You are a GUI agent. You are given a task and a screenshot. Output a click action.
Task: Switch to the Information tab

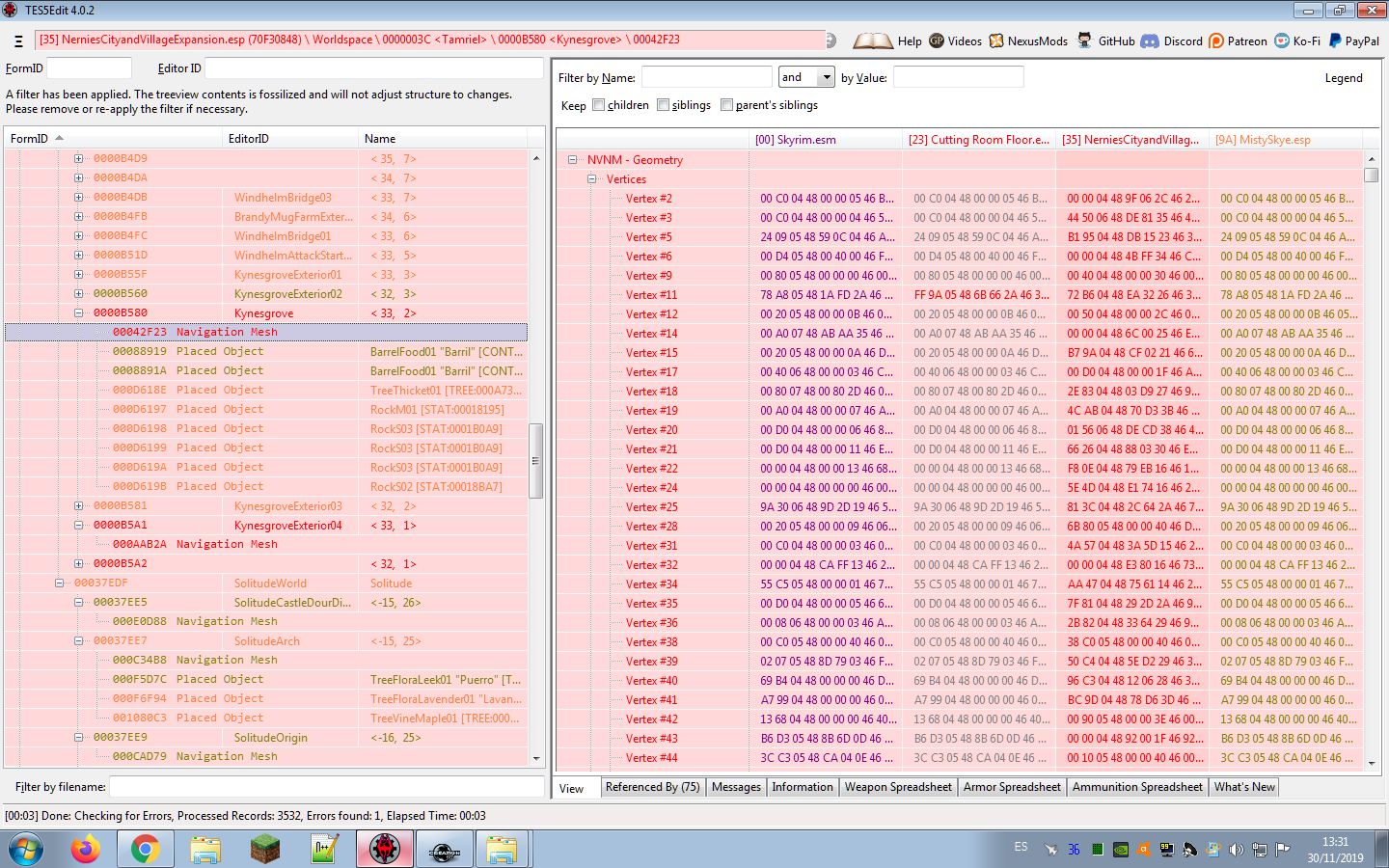803,787
